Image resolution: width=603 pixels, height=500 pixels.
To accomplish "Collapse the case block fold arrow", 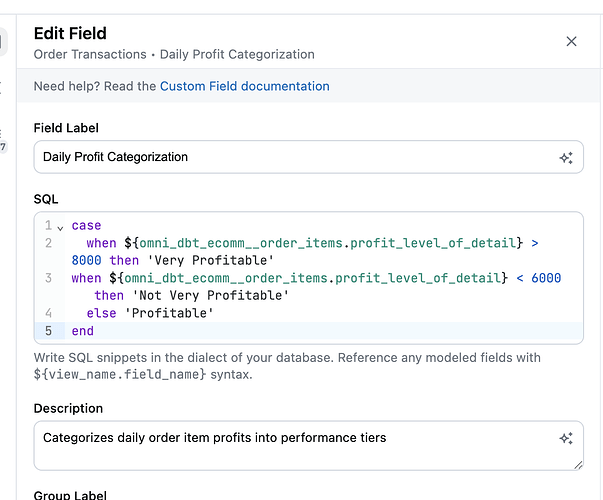I will [60, 226].
